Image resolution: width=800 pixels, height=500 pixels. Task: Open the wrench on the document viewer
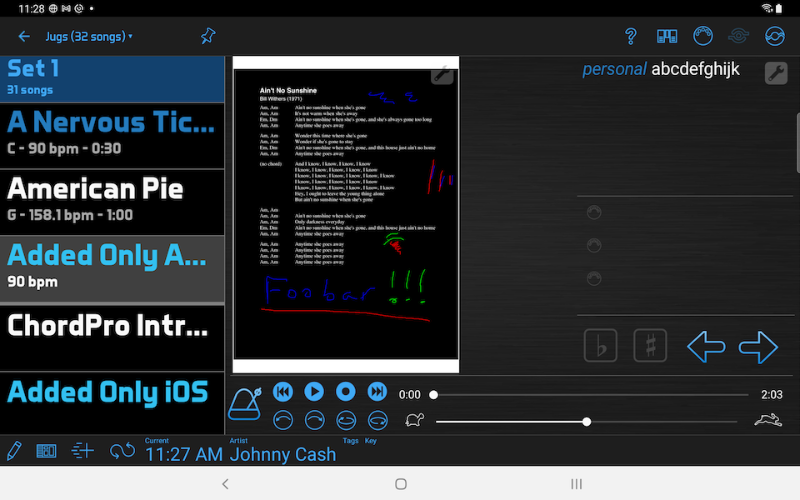click(x=442, y=73)
